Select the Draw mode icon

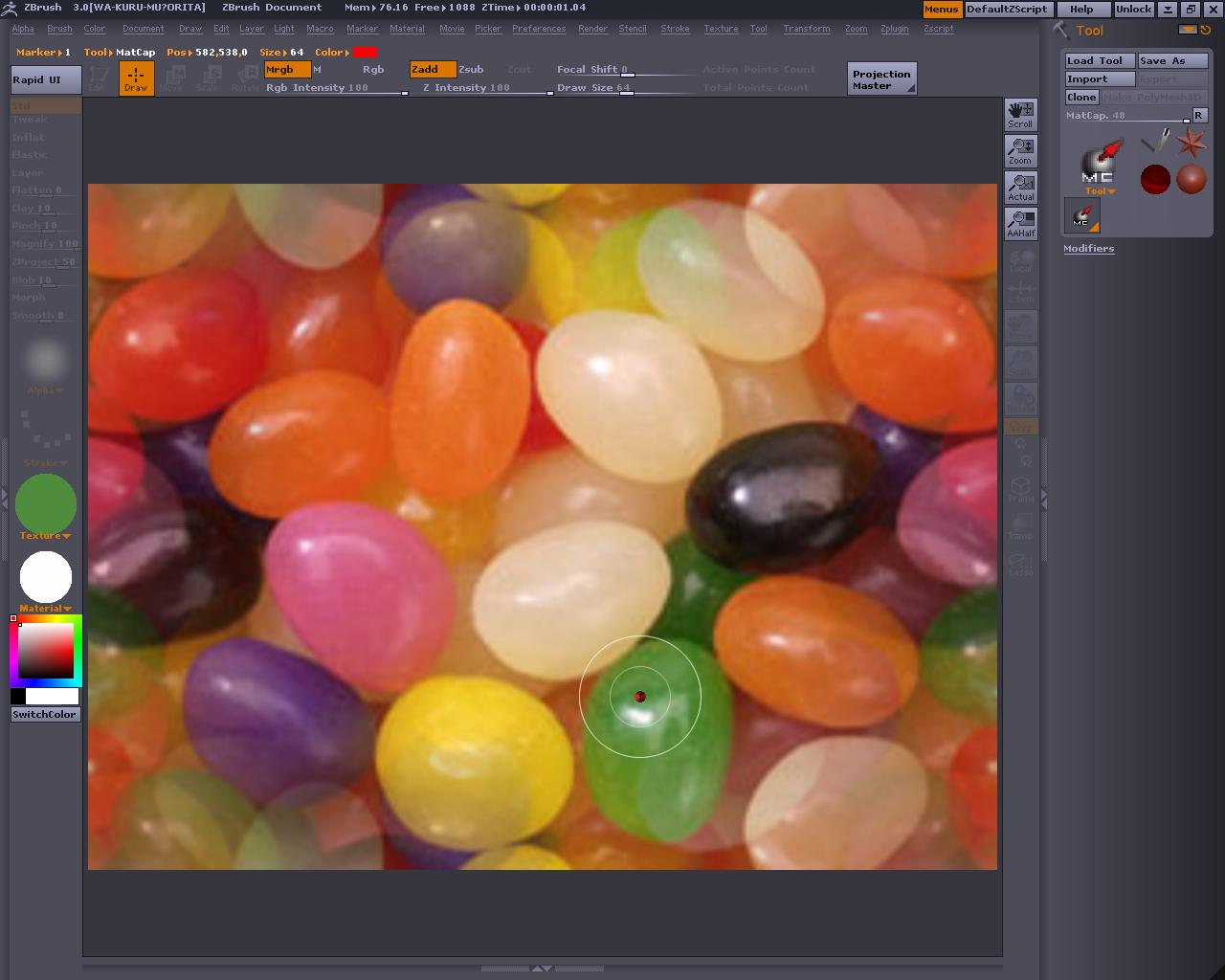(x=136, y=78)
